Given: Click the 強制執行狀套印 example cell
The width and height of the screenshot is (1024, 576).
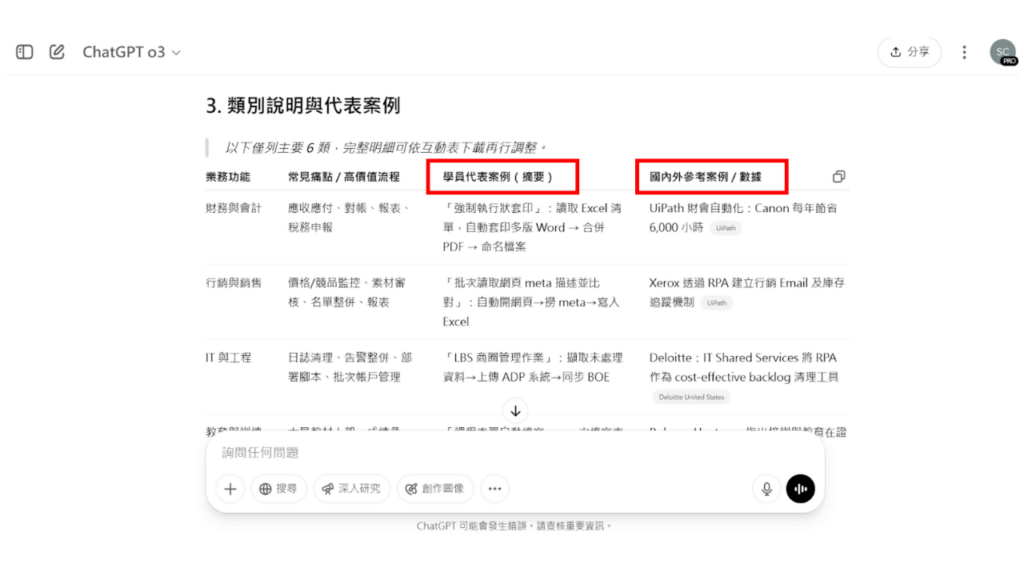Looking at the screenshot, I should [532, 227].
